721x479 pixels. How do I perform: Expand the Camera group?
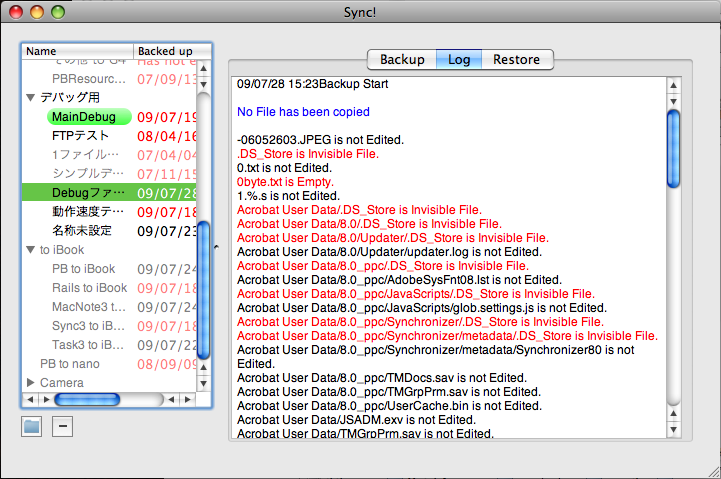(31, 382)
